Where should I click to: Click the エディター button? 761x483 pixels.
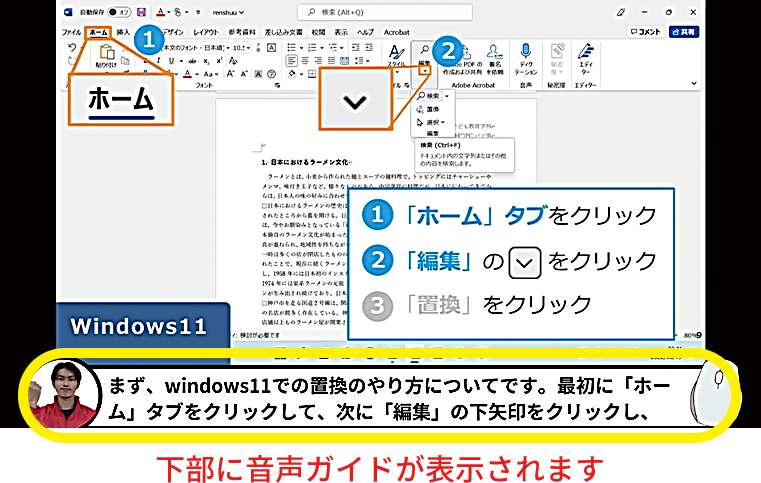[x=585, y=60]
